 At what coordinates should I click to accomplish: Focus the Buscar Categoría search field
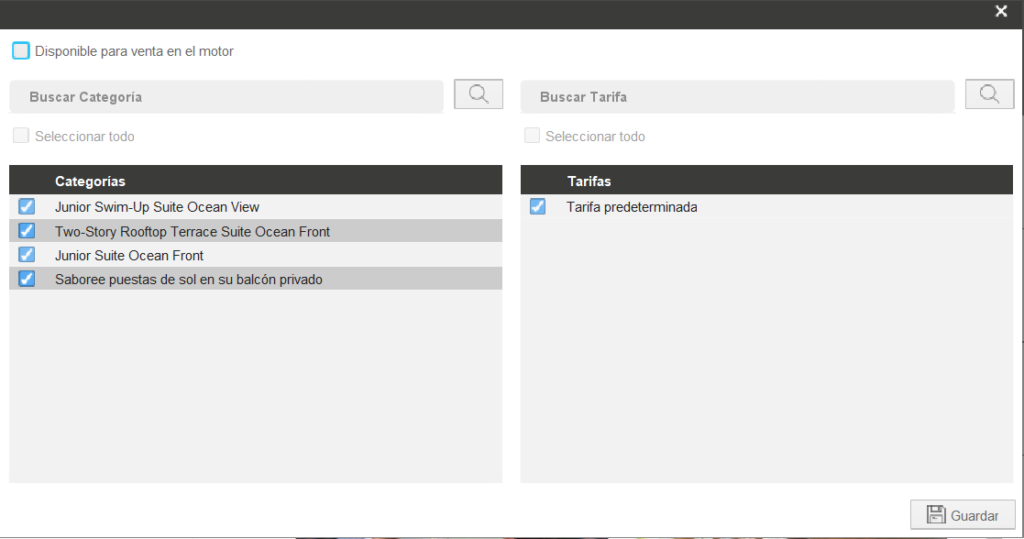tap(226, 97)
